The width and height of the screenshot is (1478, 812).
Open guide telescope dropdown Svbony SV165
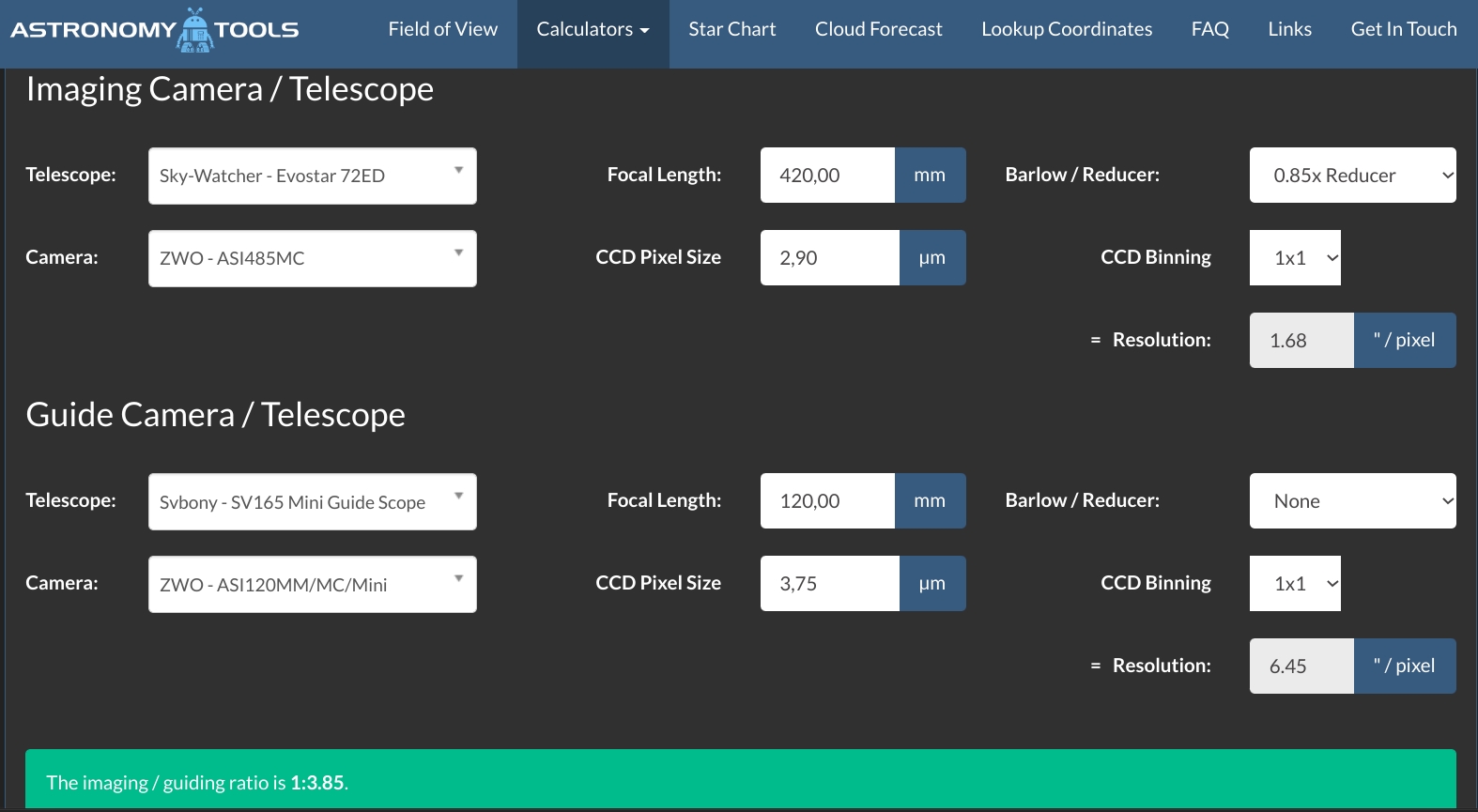click(x=312, y=502)
